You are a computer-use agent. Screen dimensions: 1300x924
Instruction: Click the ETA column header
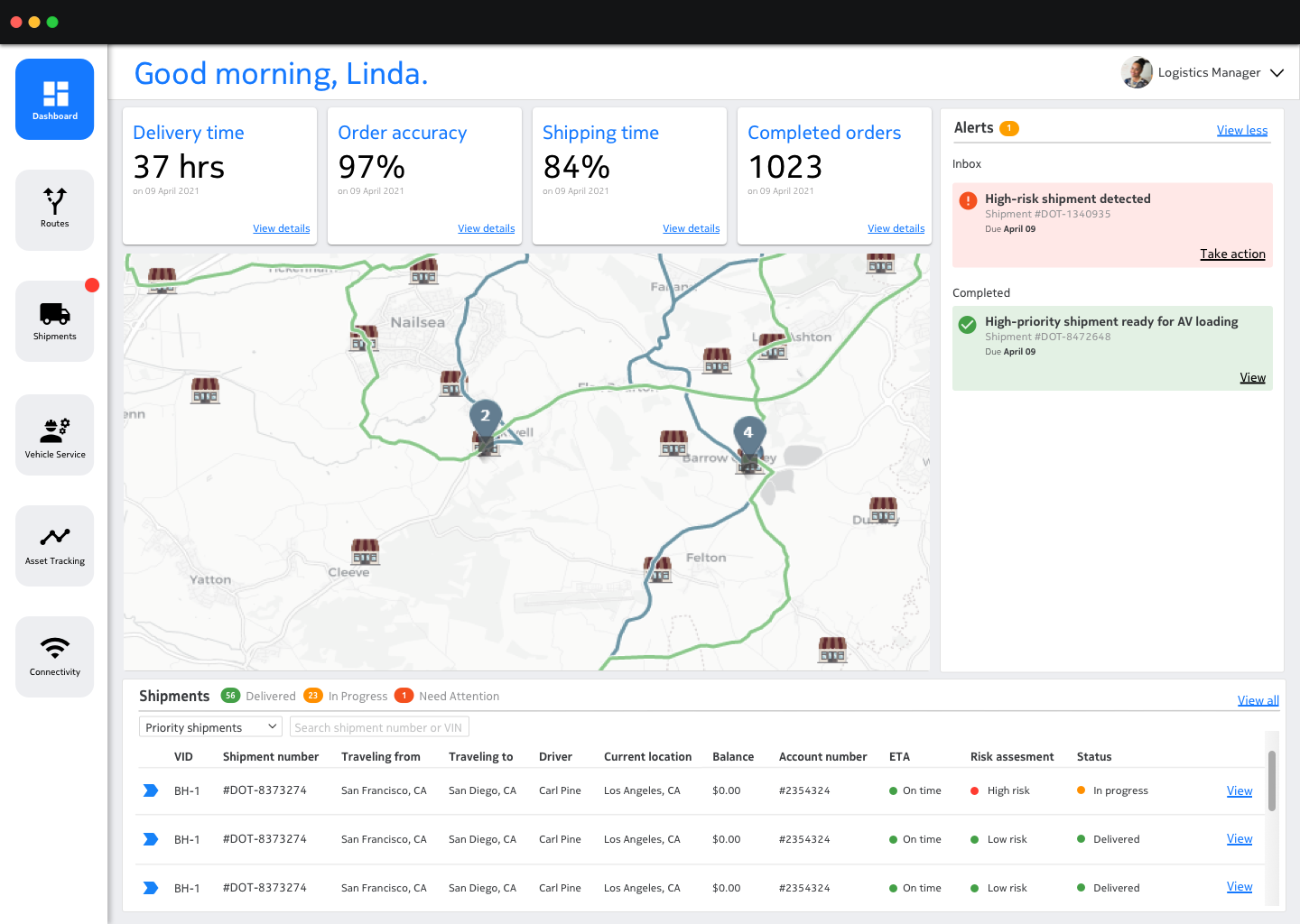pos(899,757)
